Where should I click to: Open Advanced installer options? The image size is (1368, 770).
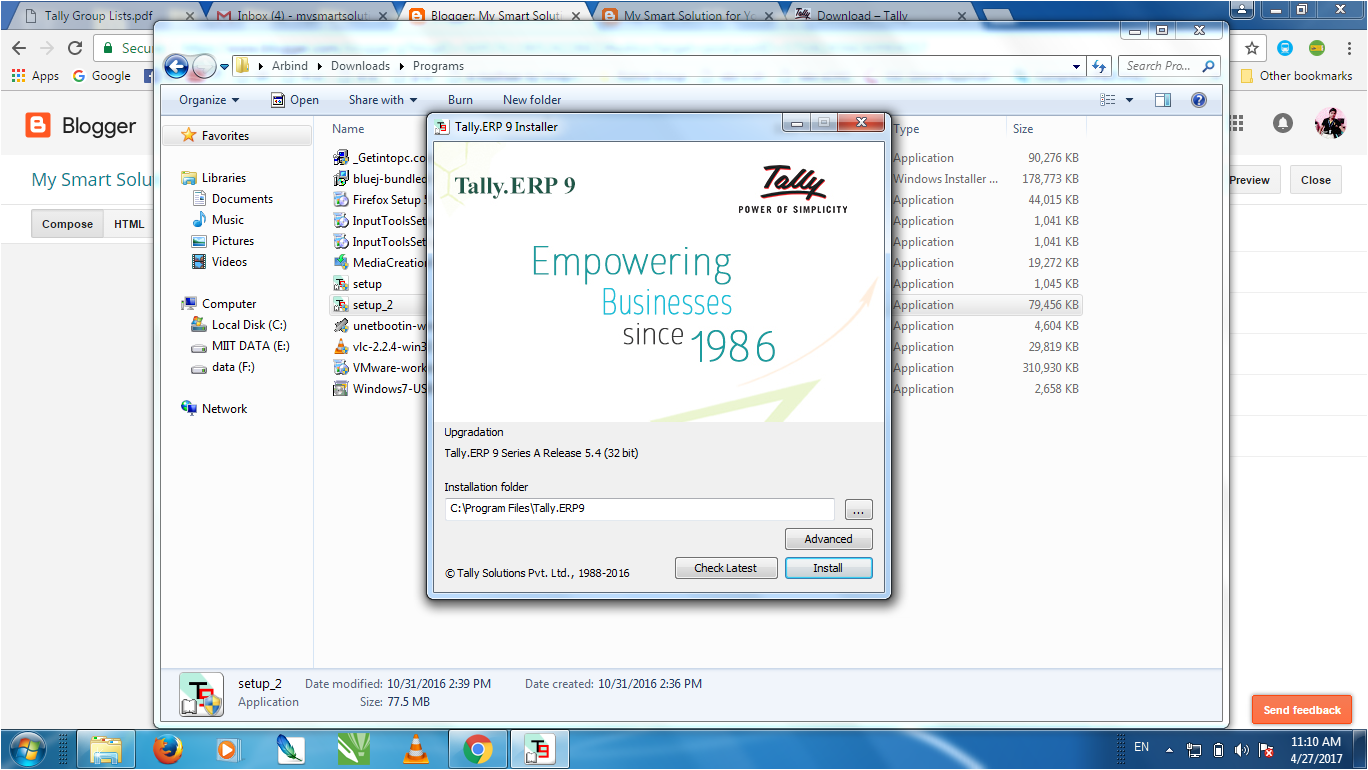(828, 539)
